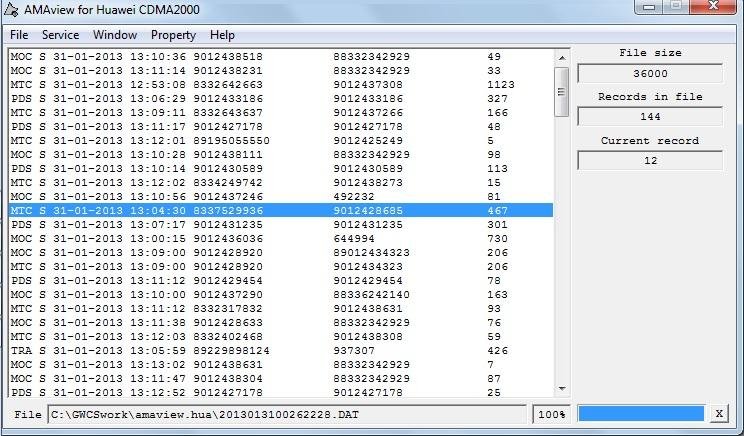
Task: Click the scroll down arrow of record list
Action: pyautogui.click(x=562, y=389)
